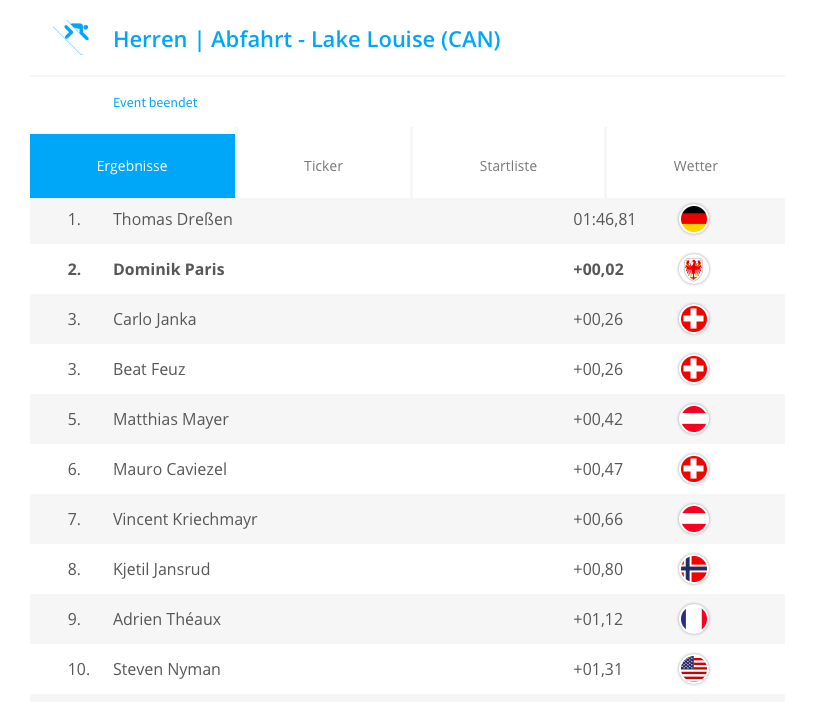
Task: Click South Tyrol flag beside Dominik Paris
Action: tap(693, 269)
